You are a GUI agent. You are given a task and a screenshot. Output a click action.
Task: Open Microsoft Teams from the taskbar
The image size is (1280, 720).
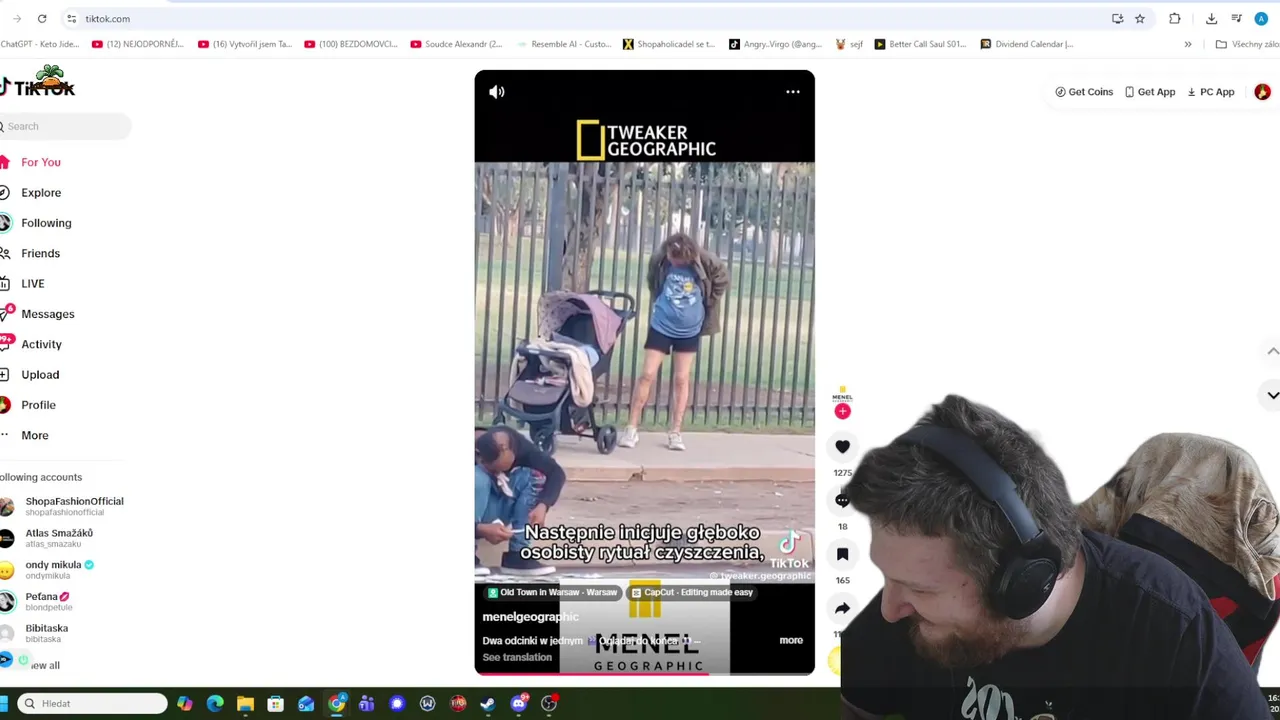[366, 704]
